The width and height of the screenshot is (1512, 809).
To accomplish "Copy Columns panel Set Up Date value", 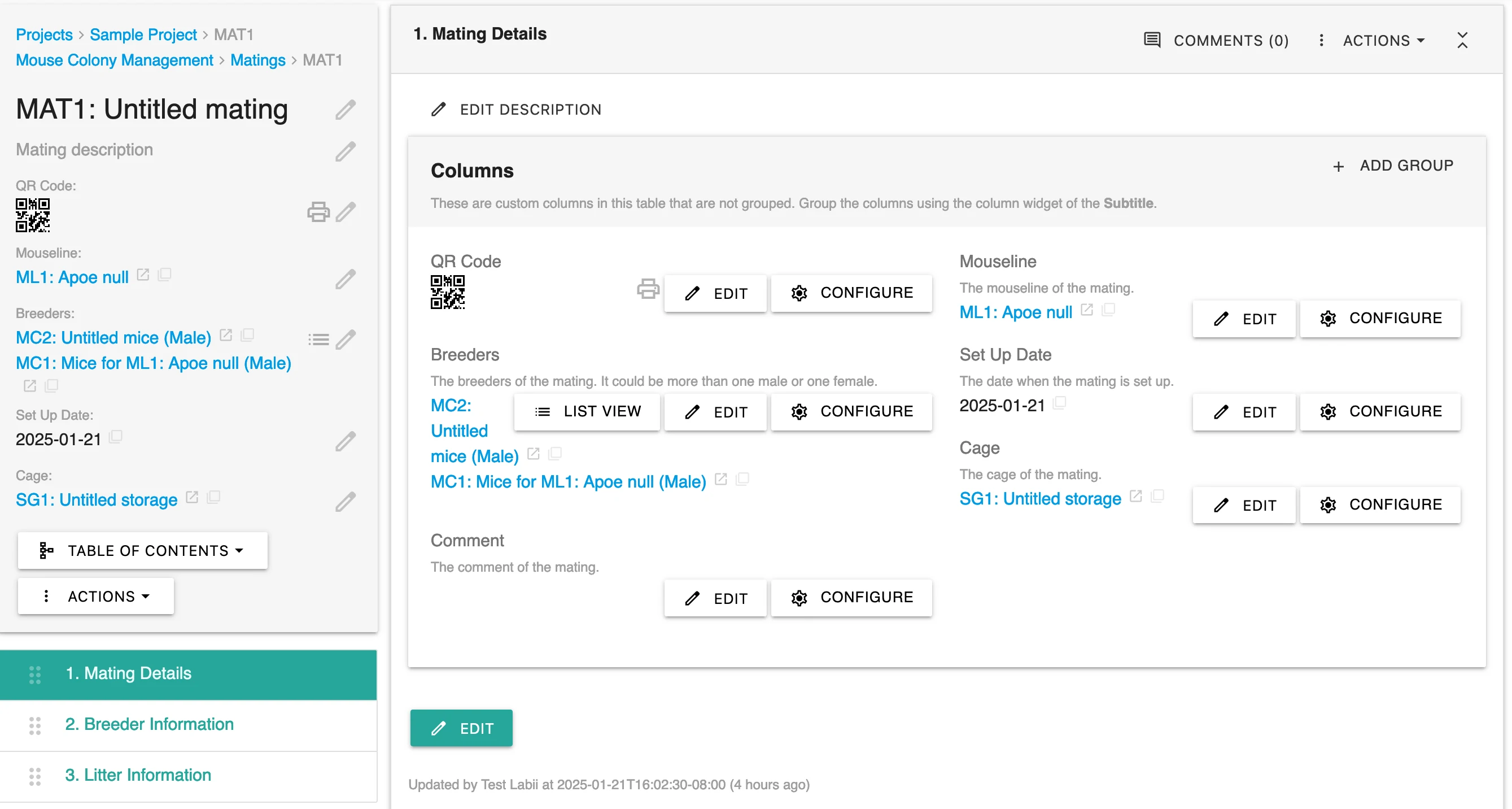I will (x=1059, y=403).
